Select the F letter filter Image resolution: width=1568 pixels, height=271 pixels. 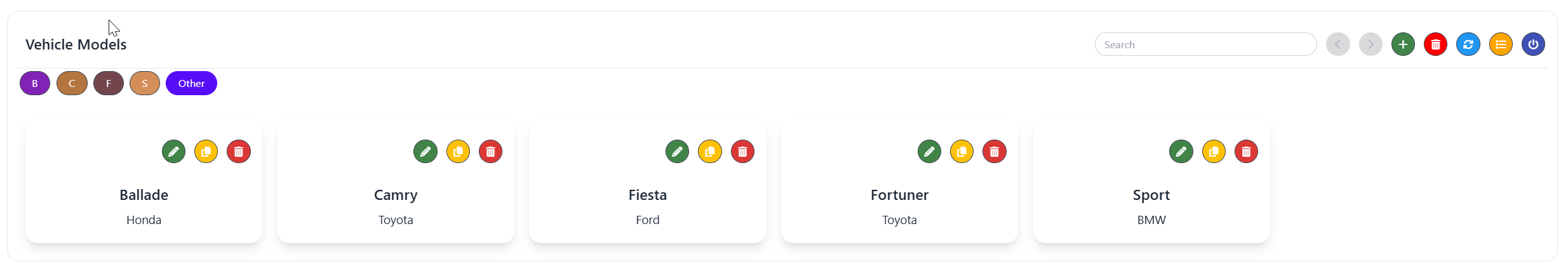[x=109, y=83]
